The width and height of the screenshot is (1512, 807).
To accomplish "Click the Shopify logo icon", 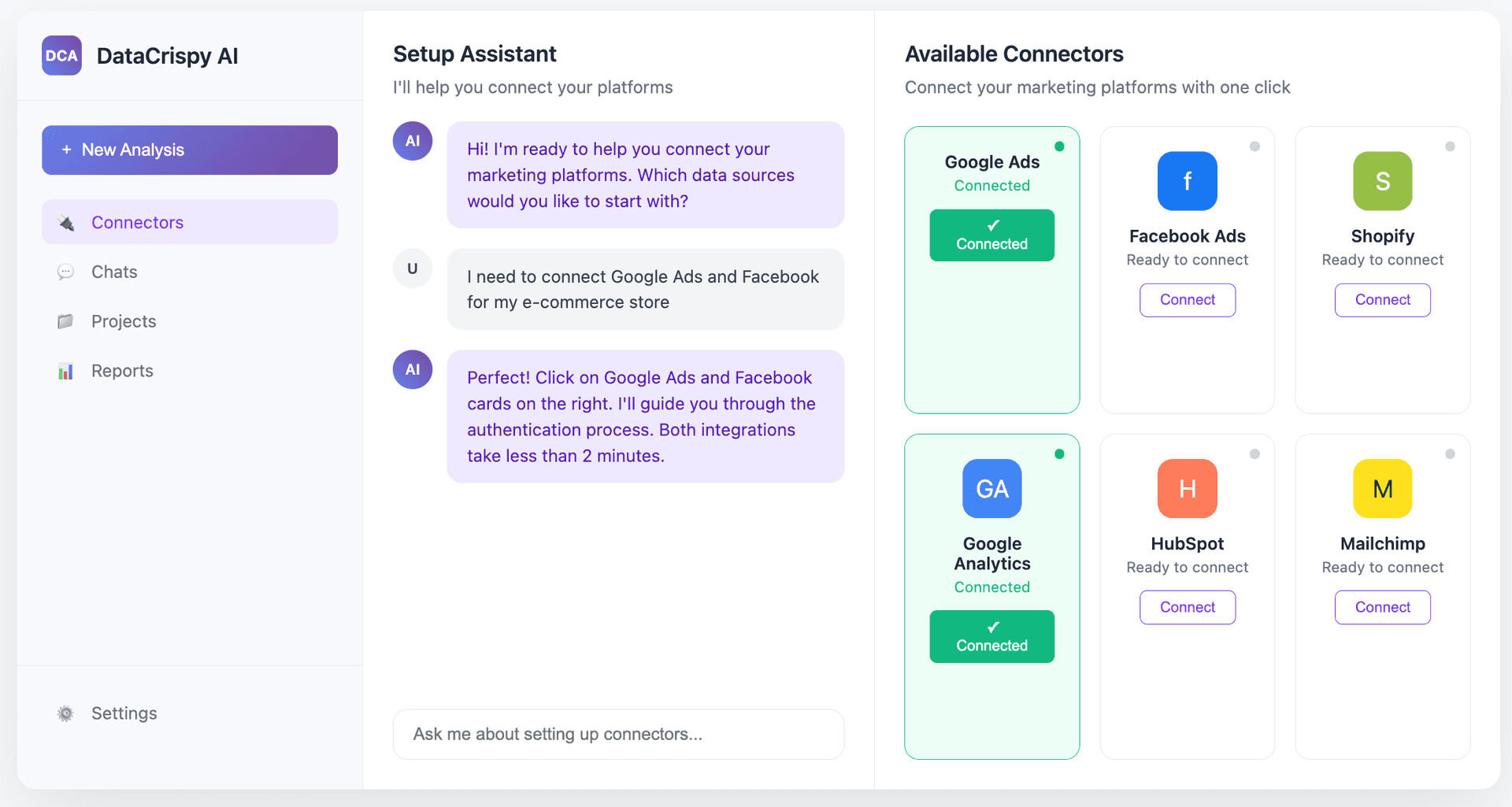I will (x=1382, y=181).
